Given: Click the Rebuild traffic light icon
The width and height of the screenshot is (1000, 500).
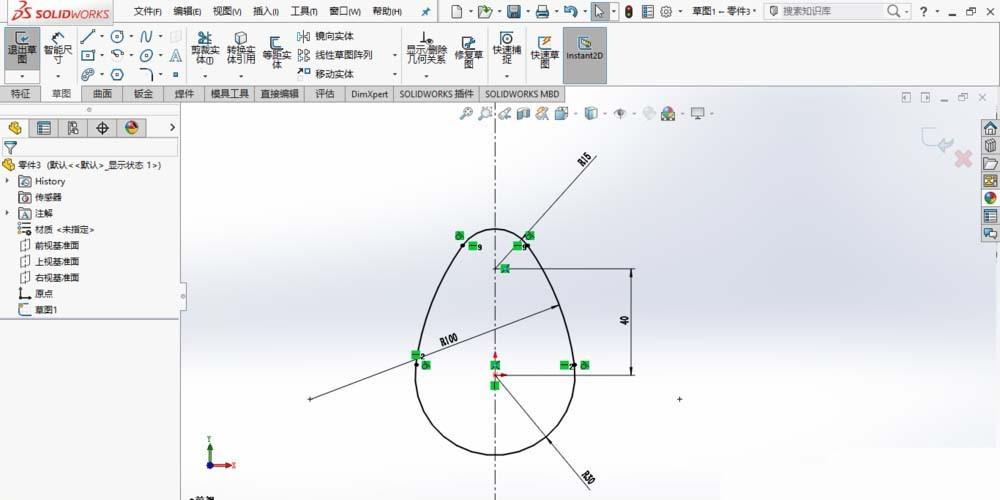Looking at the screenshot, I should pyautogui.click(x=629, y=11).
